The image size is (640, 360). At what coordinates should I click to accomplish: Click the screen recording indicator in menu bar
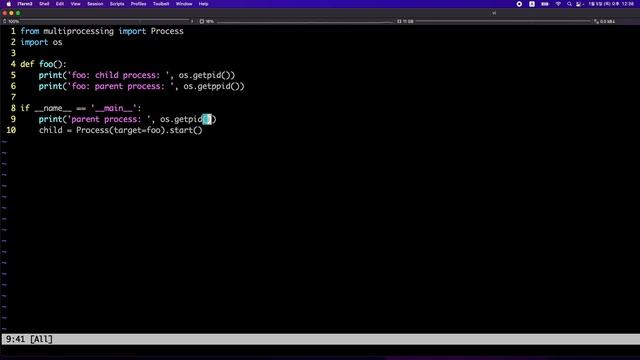[x=519, y=4]
